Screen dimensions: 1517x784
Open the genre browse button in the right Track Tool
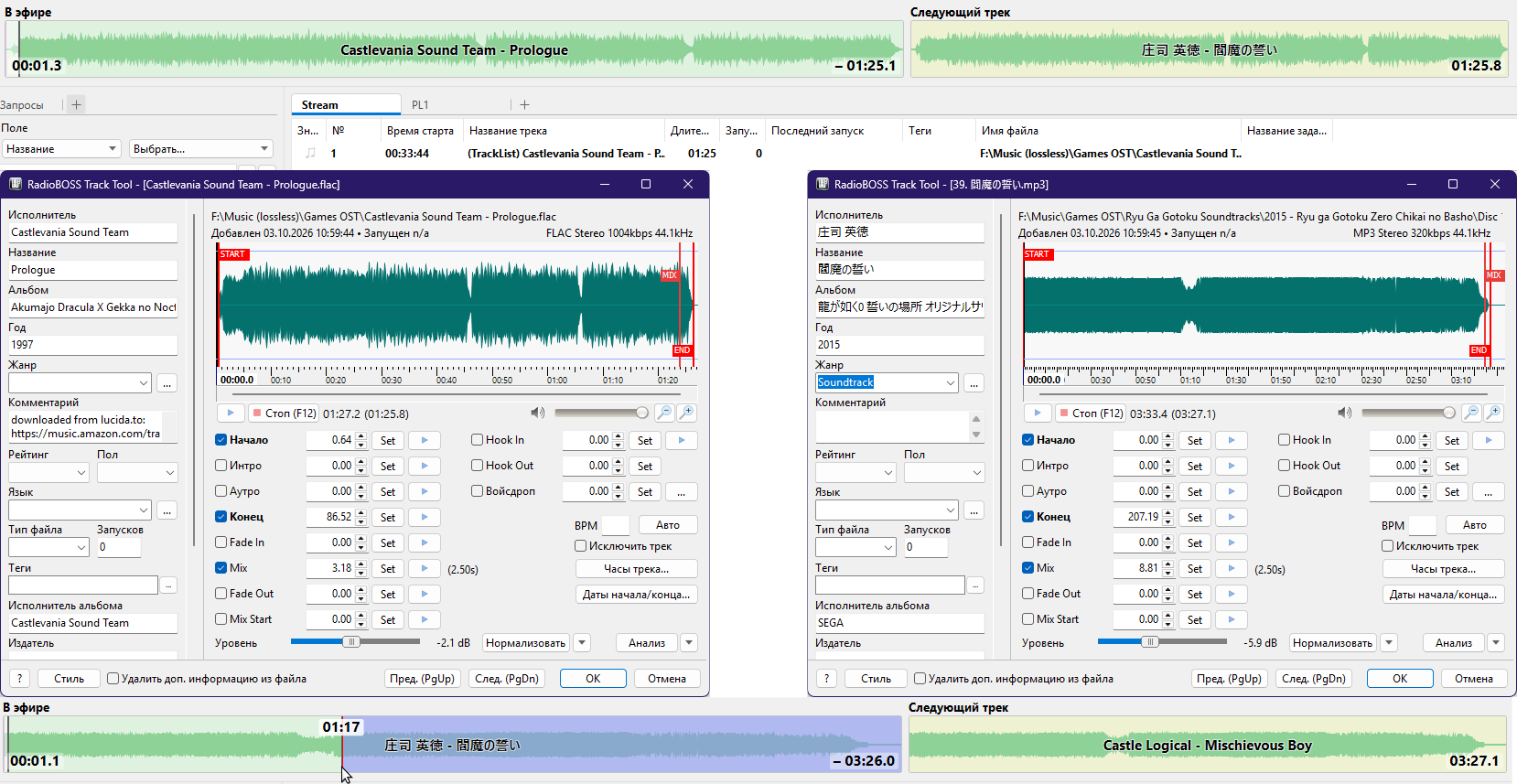point(974,383)
